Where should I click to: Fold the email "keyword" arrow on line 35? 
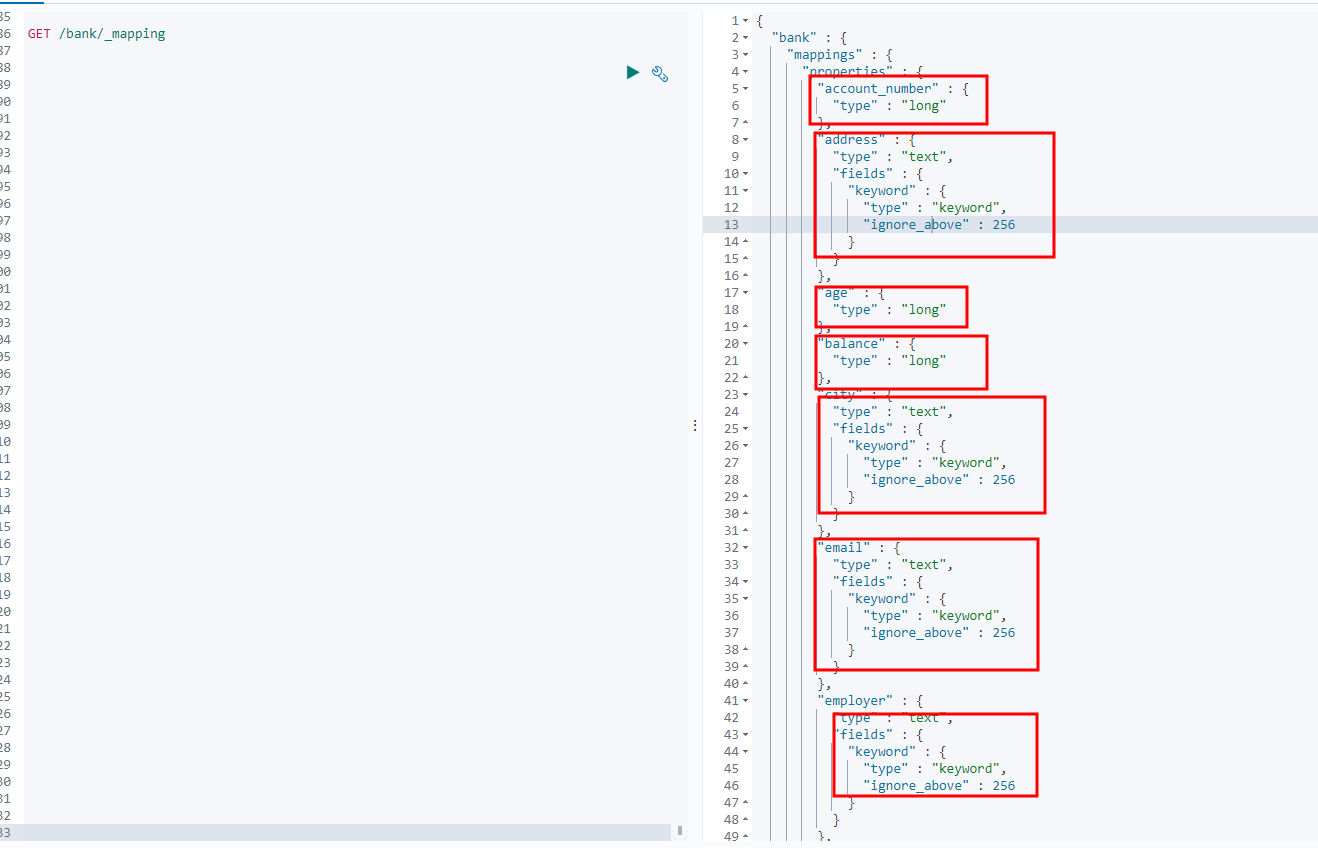[x=745, y=599]
